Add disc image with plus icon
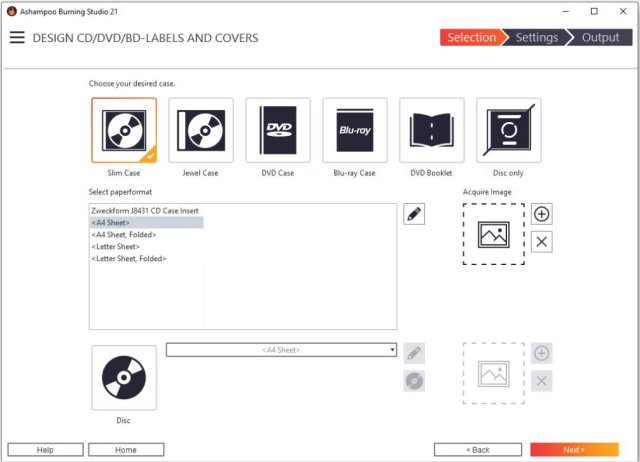 [542, 353]
